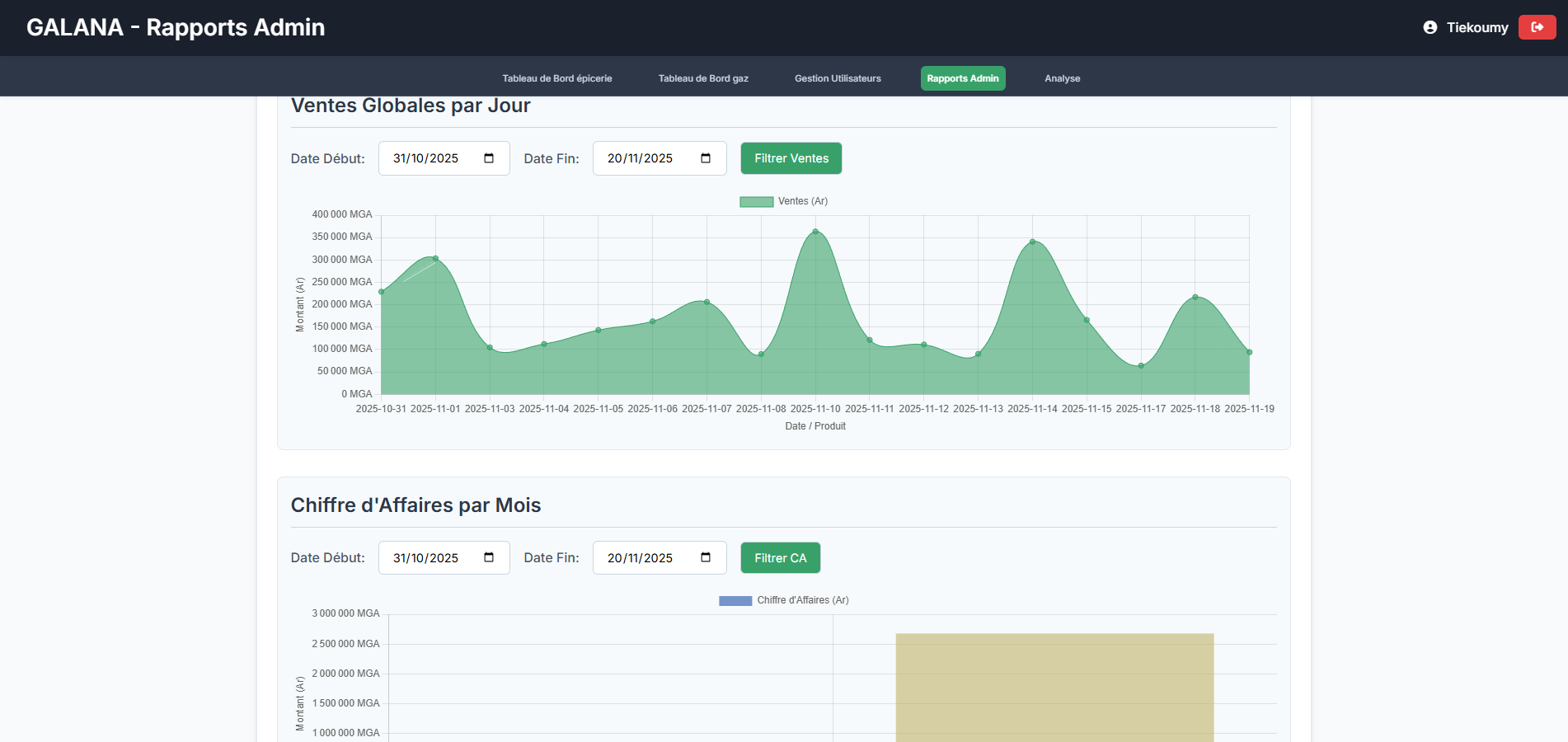Click the 2025-11-14 peak data point
This screenshot has width=1568, height=742.
(x=1032, y=242)
